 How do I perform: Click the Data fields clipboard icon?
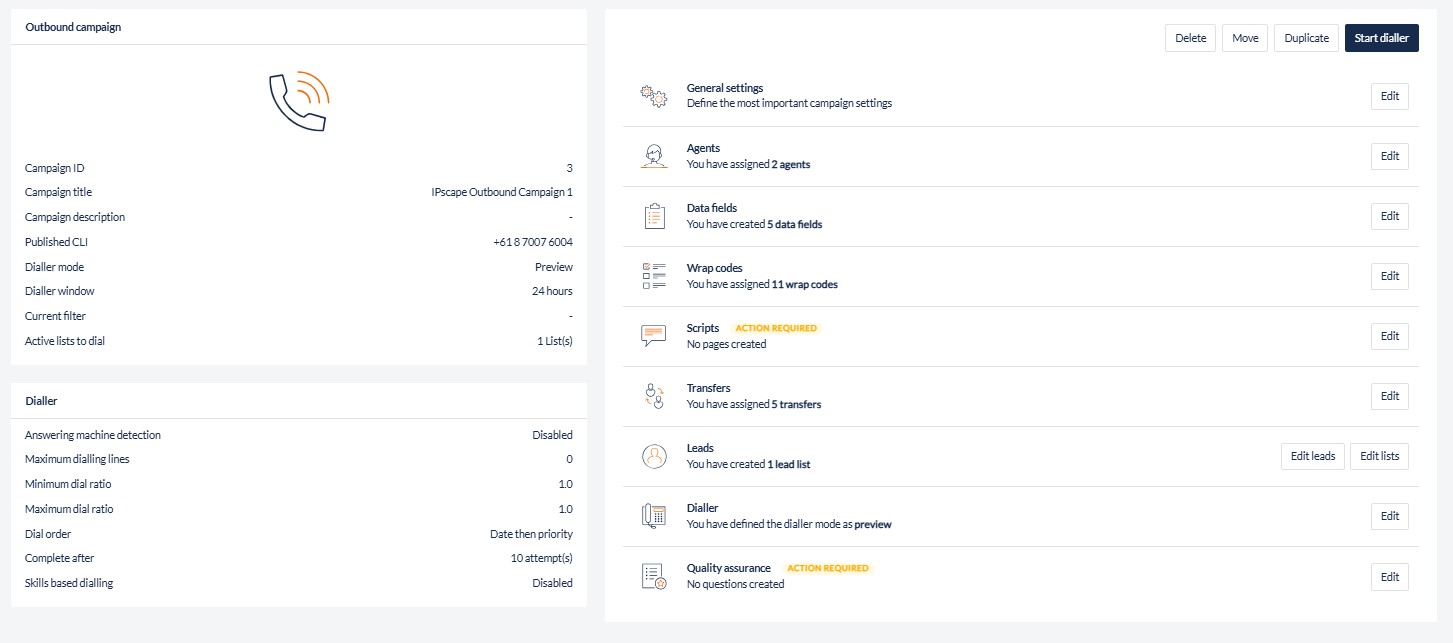pyautogui.click(x=653, y=216)
